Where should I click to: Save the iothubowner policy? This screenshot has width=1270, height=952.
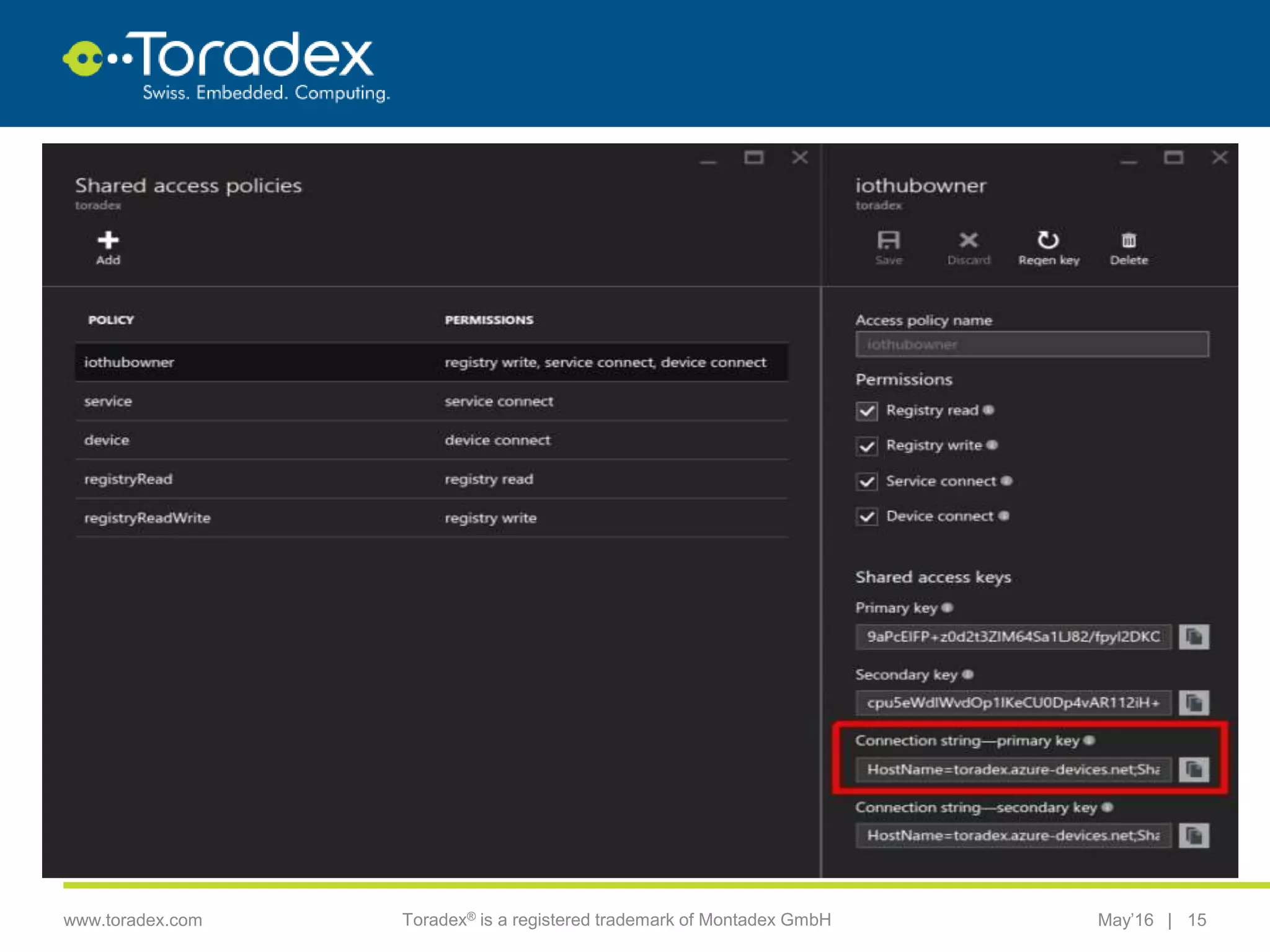889,248
